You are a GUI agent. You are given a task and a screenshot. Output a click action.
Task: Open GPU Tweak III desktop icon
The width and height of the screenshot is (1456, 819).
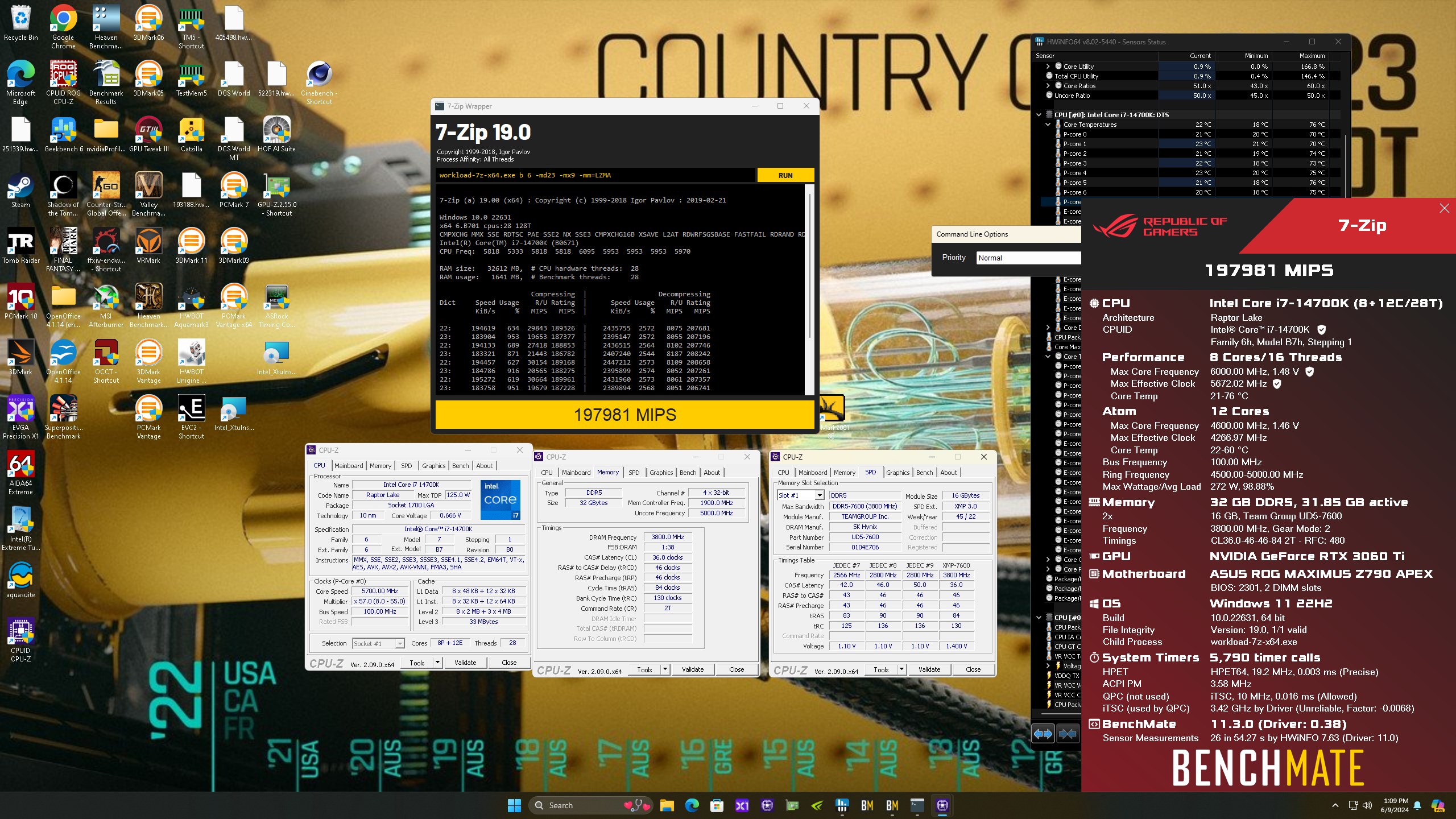tap(148, 135)
